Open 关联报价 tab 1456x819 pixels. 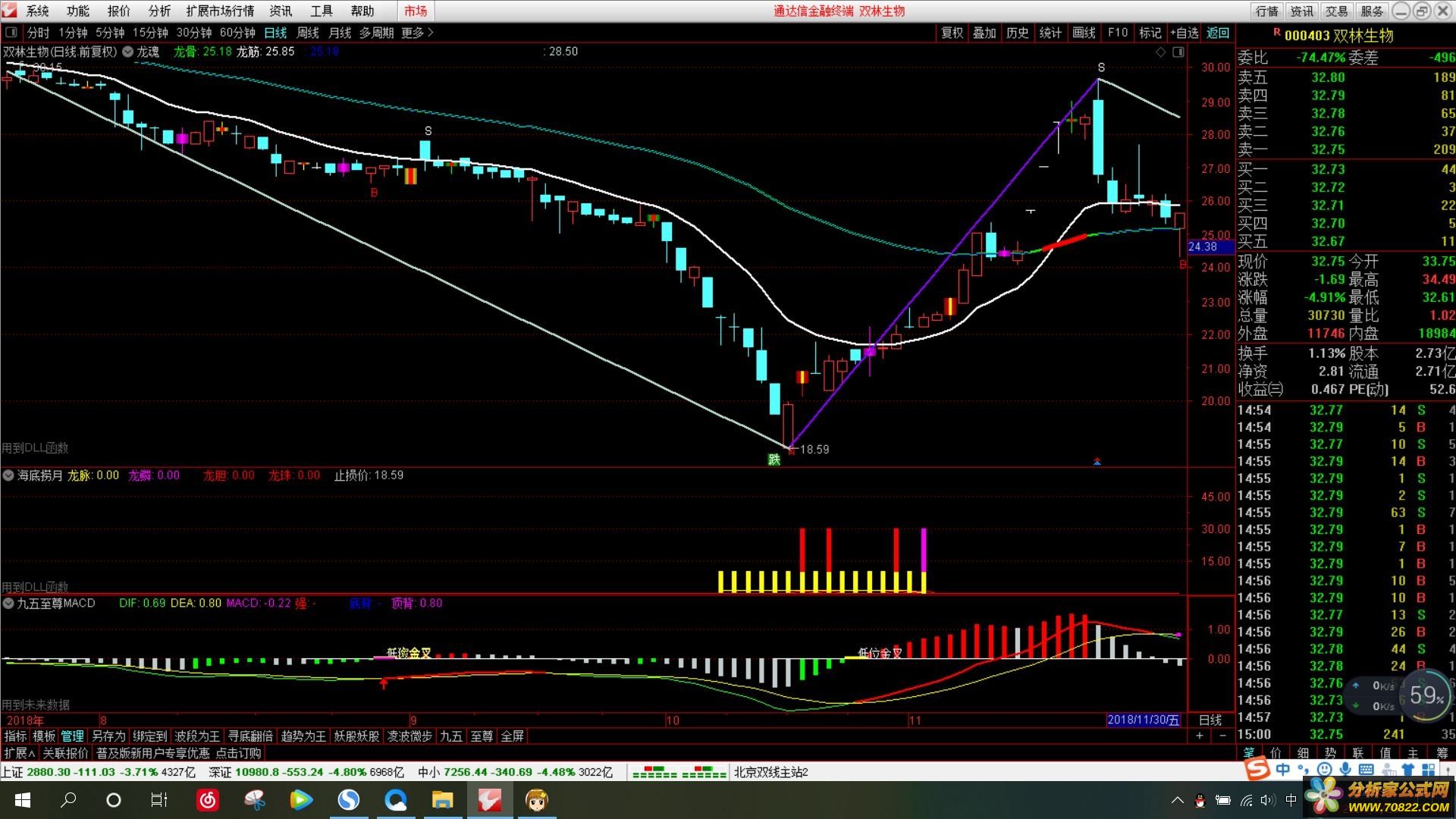[65, 753]
